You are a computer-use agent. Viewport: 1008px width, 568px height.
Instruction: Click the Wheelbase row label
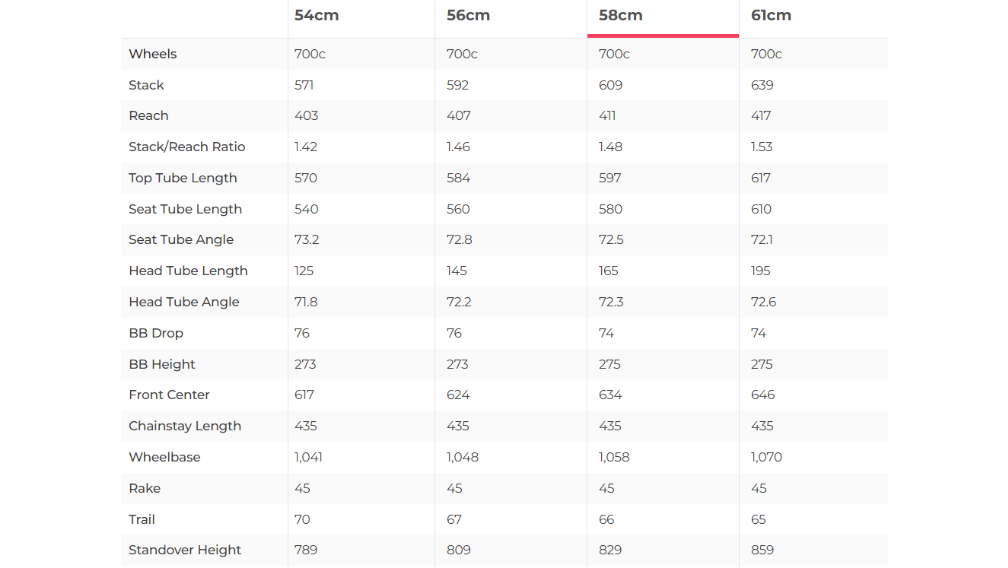(164, 457)
